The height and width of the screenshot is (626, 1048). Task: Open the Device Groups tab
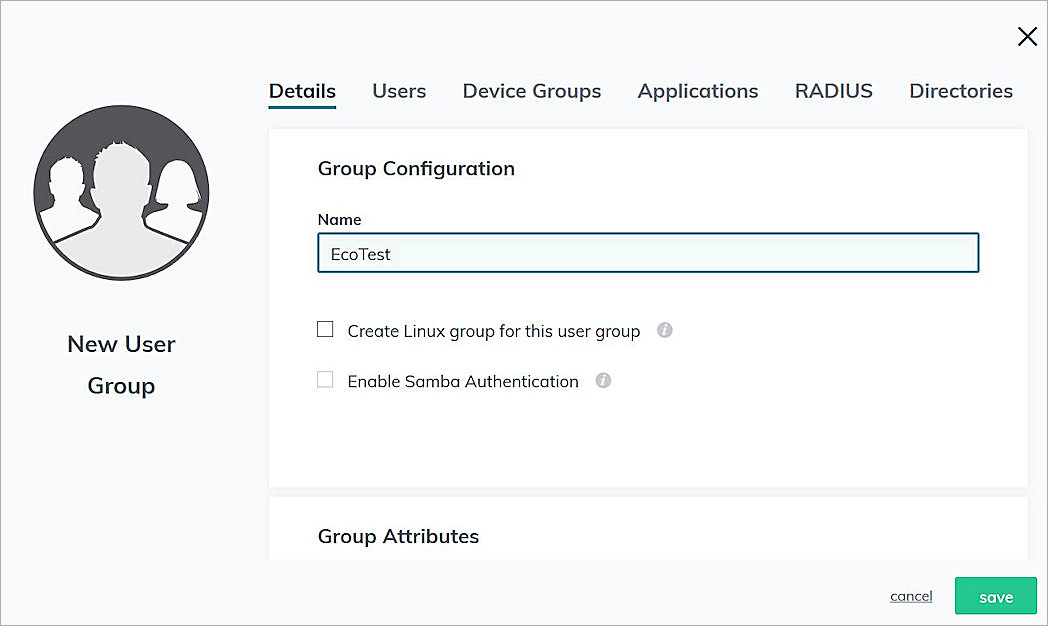[x=531, y=91]
